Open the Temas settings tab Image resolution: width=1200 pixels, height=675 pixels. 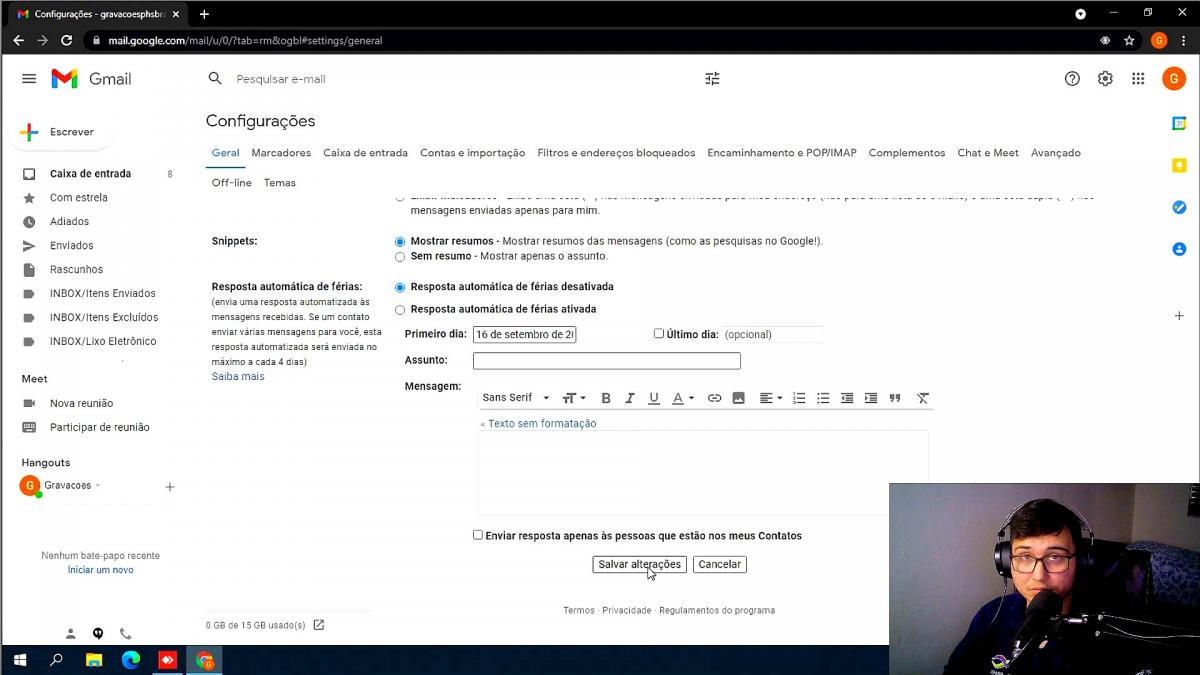point(280,183)
